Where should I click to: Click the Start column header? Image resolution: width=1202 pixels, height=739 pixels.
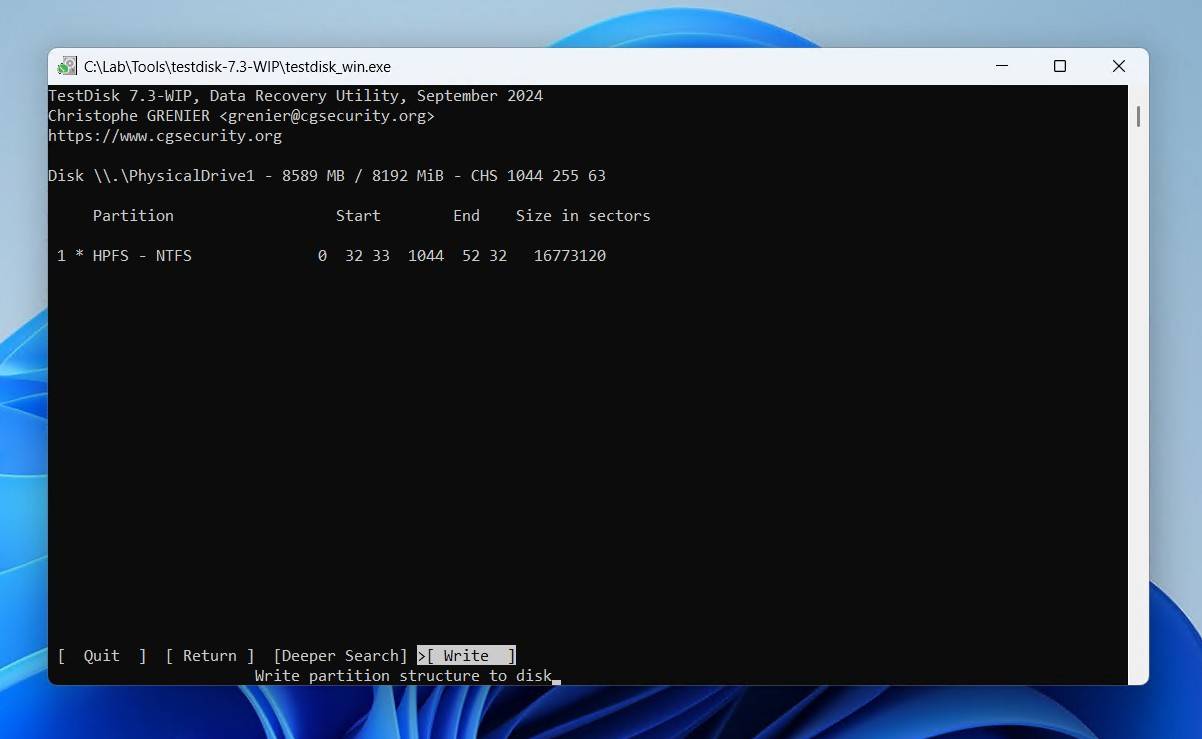tap(358, 216)
